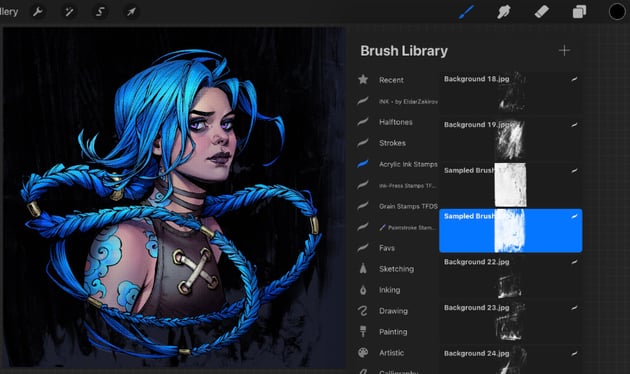
Task: Select the Halftones brush set
Action: coord(397,122)
